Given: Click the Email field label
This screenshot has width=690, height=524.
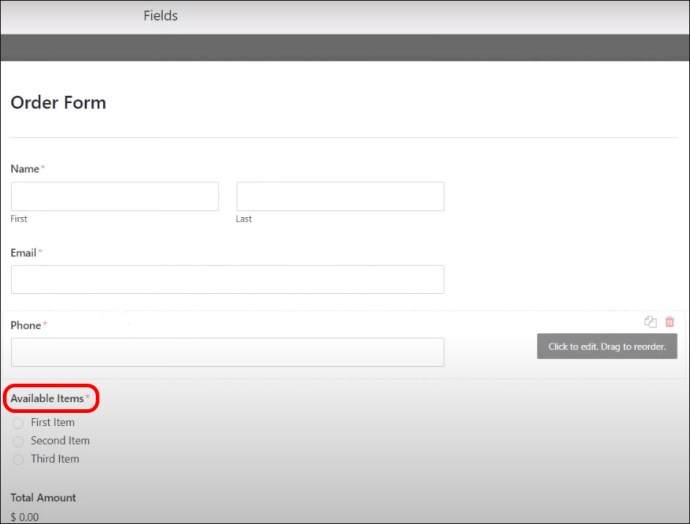Looking at the screenshot, I should pos(24,253).
